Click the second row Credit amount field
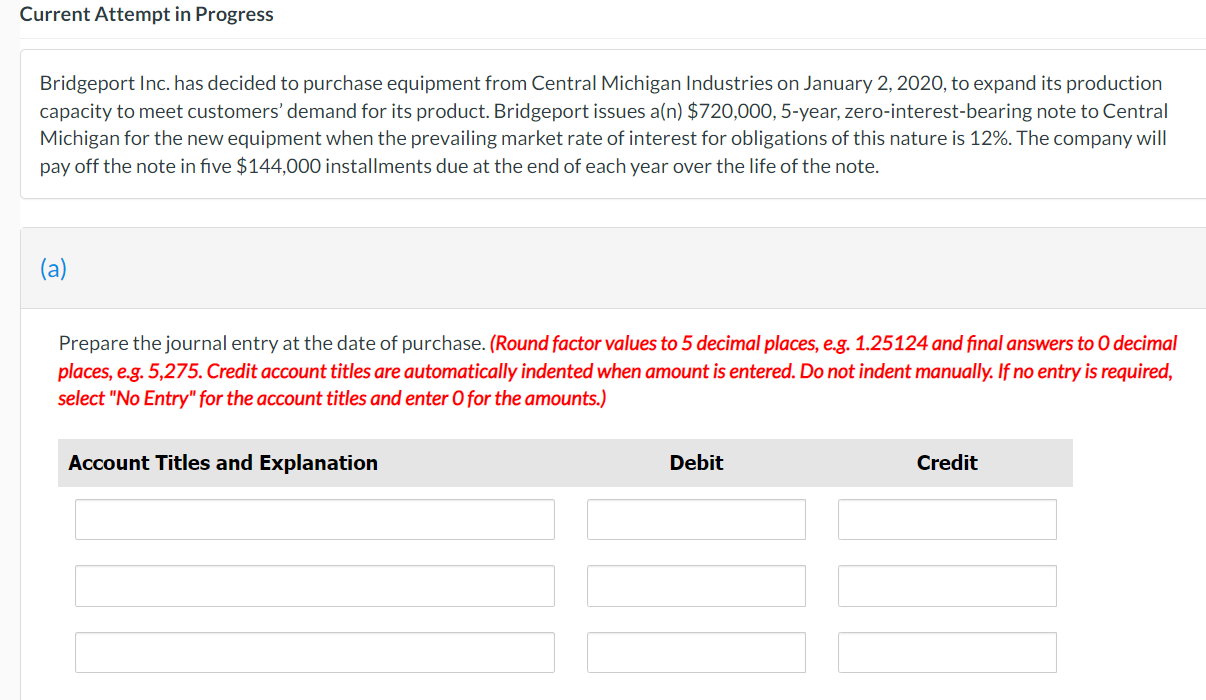 tap(947, 586)
